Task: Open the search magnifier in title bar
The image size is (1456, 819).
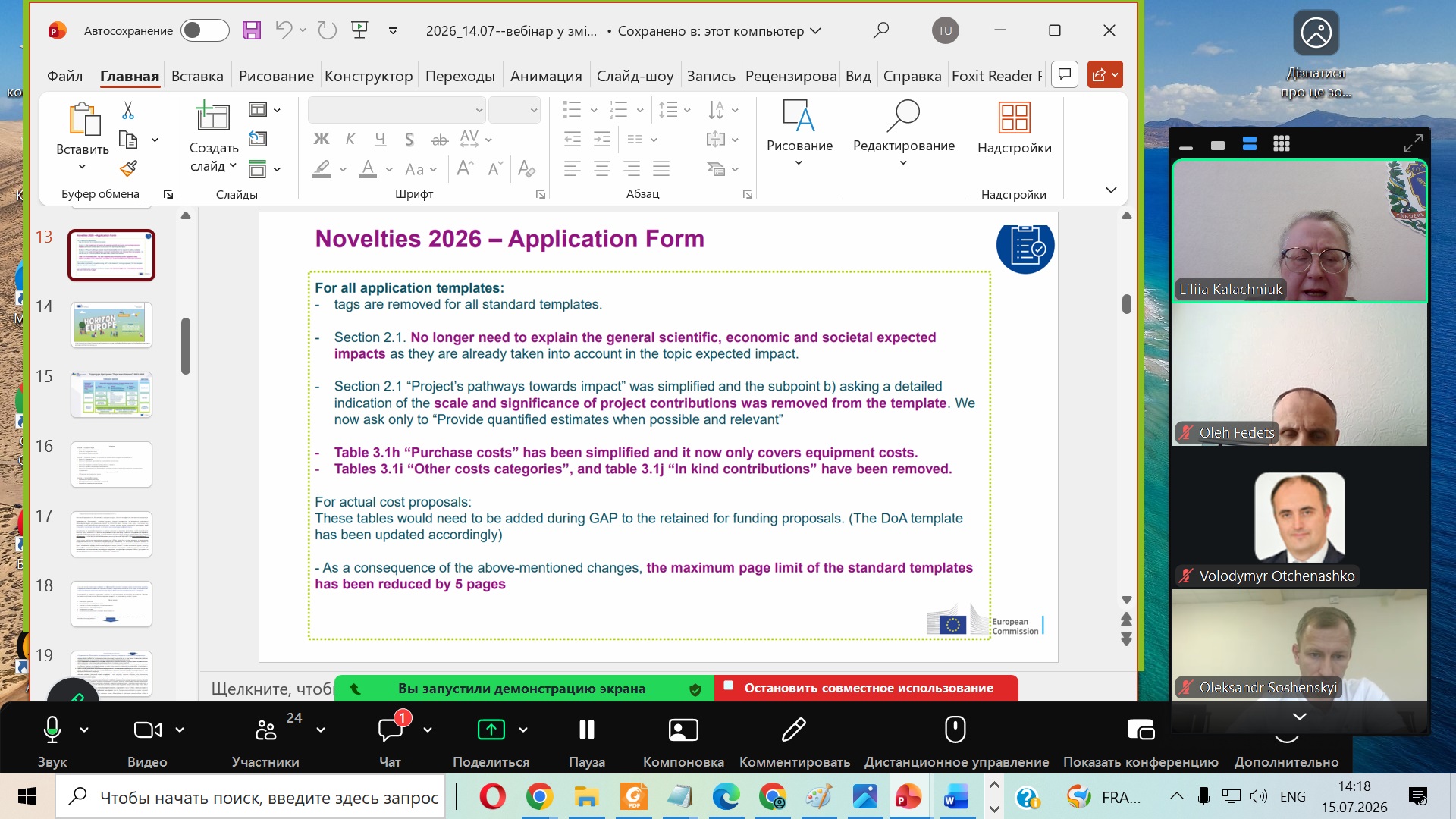Action: coord(880,30)
